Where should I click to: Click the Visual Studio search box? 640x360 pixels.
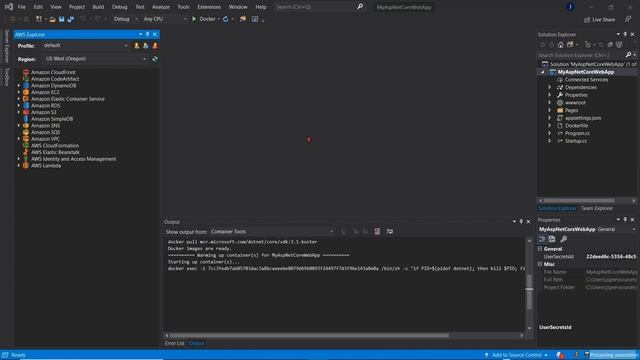point(320,7)
